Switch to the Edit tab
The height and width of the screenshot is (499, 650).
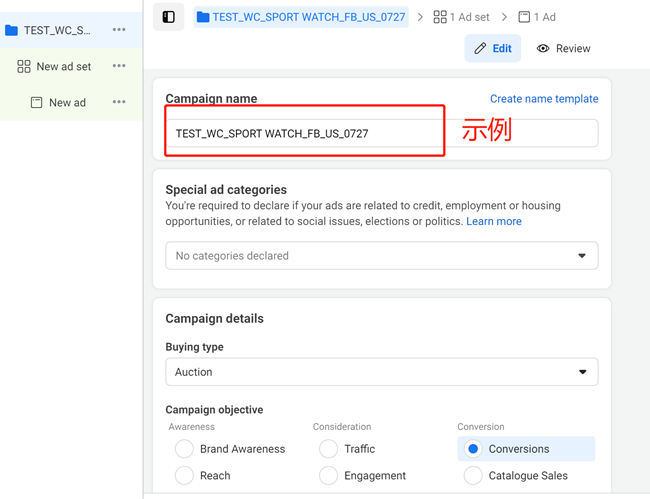pos(492,48)
